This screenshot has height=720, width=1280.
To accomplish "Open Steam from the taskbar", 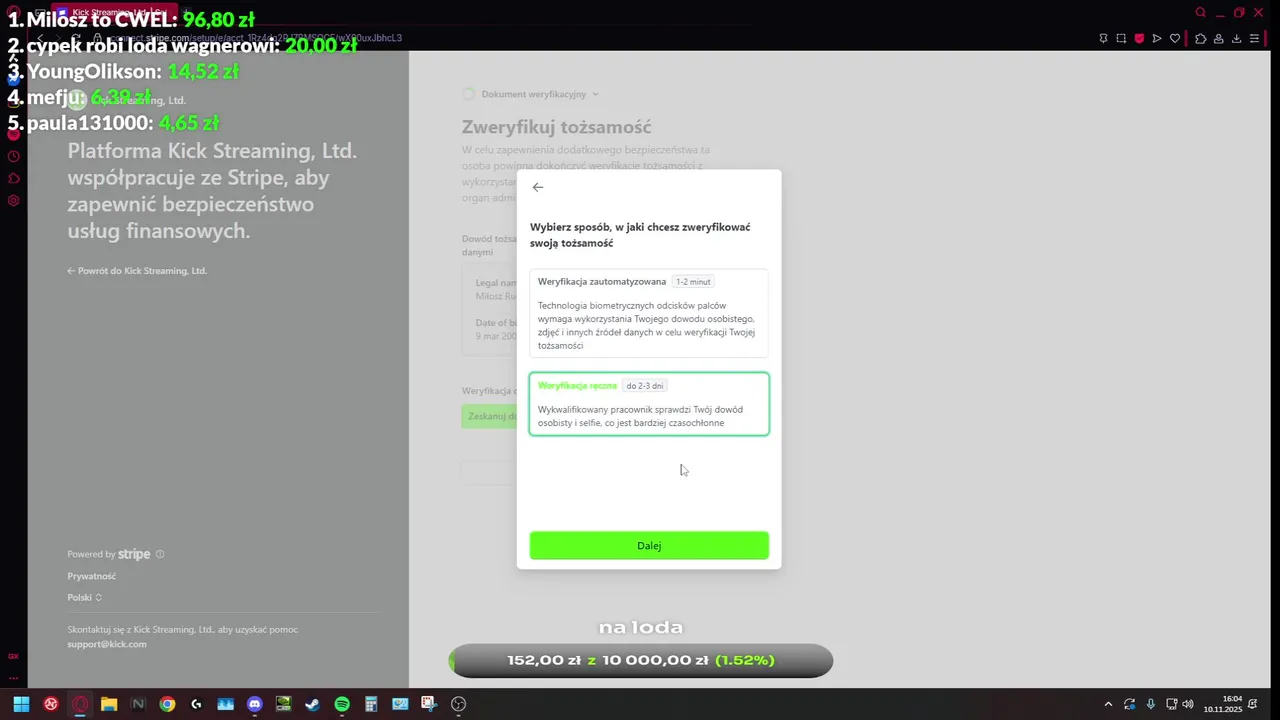I will click(312, 704).
